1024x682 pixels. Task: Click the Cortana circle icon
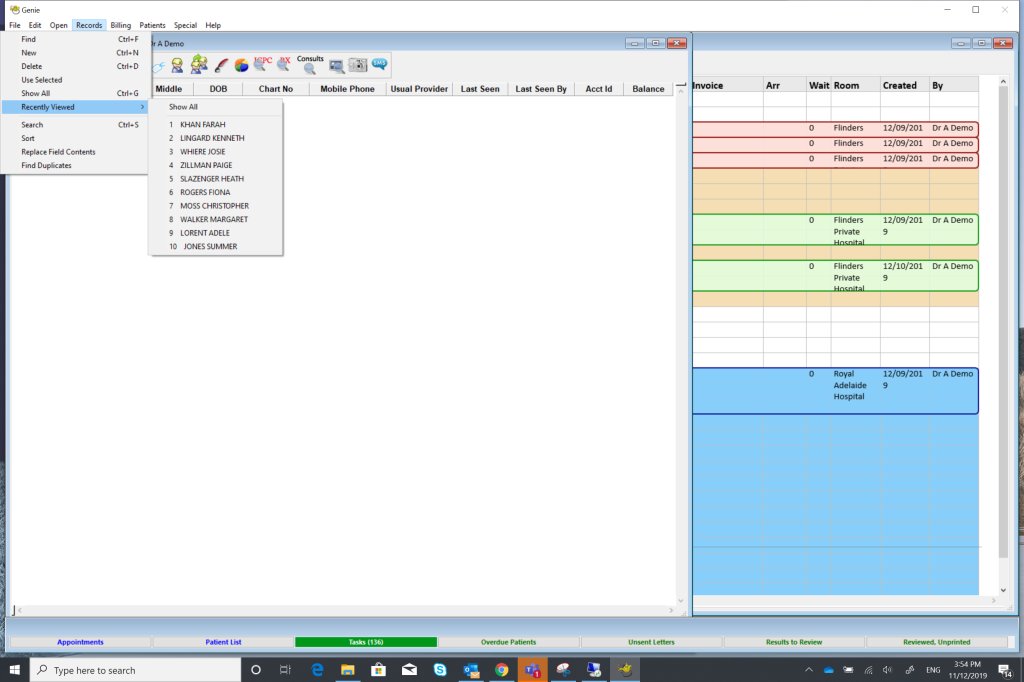(x=256, y=670)
